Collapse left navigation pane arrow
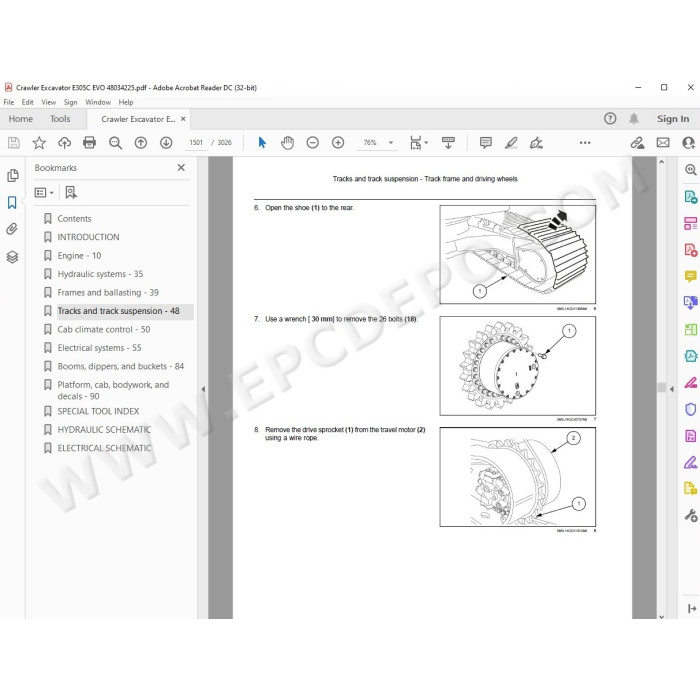This screenshot has height=700, width=700. [x=203, y=389]
